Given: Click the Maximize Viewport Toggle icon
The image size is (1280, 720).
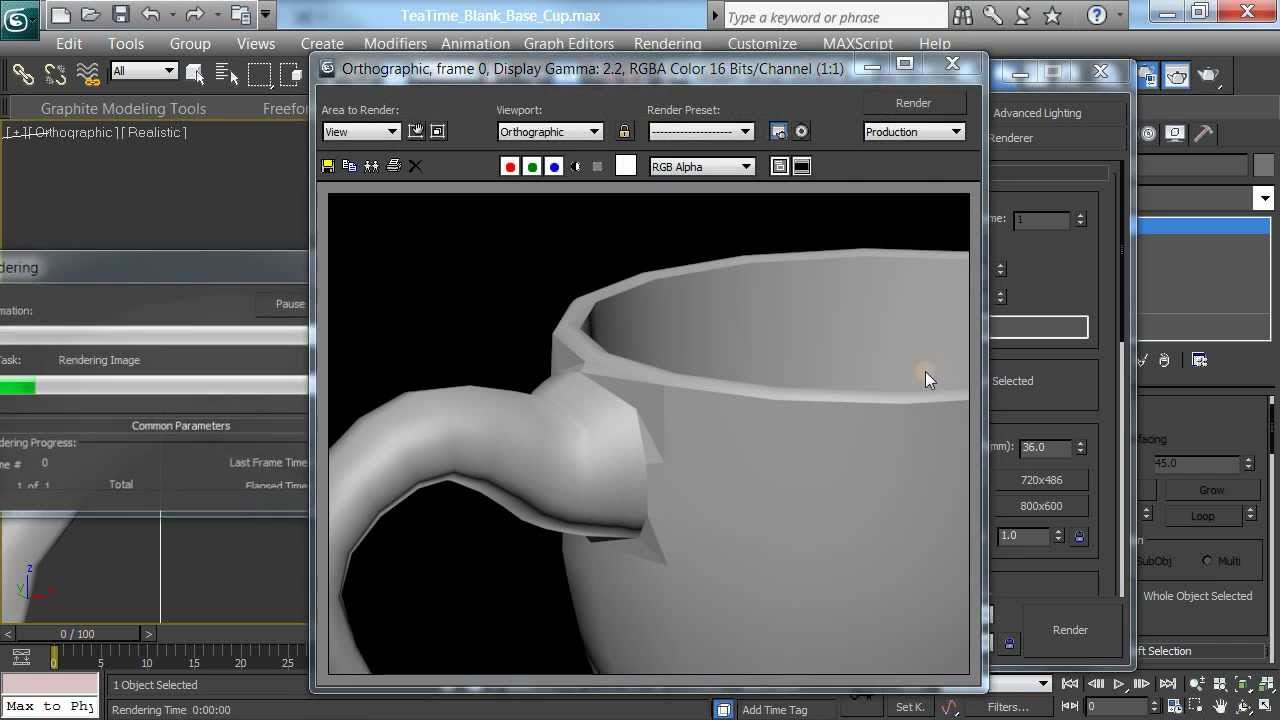Looking at the screenshot, I should tap(1264, 706).
